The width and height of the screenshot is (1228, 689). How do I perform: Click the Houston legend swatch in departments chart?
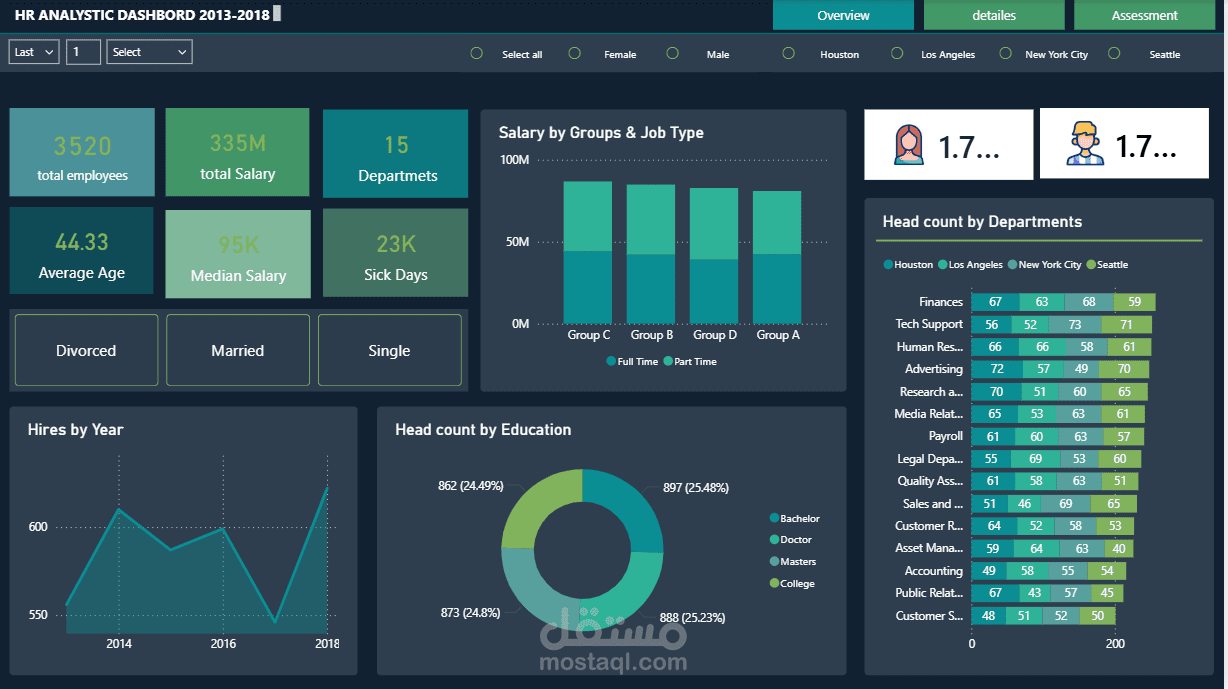888,265
